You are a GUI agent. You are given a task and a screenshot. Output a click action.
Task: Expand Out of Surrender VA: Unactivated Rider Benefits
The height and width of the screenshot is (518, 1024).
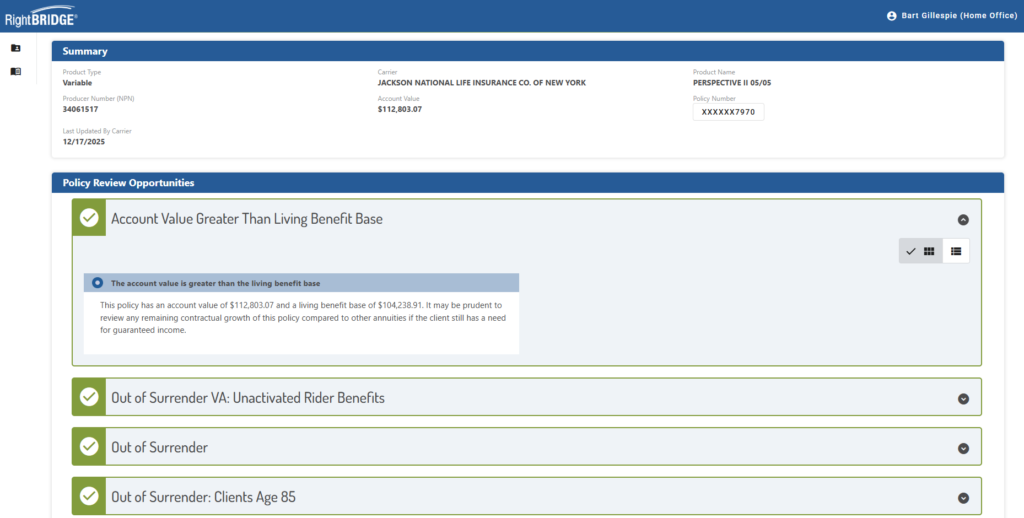tap(963, 398)
